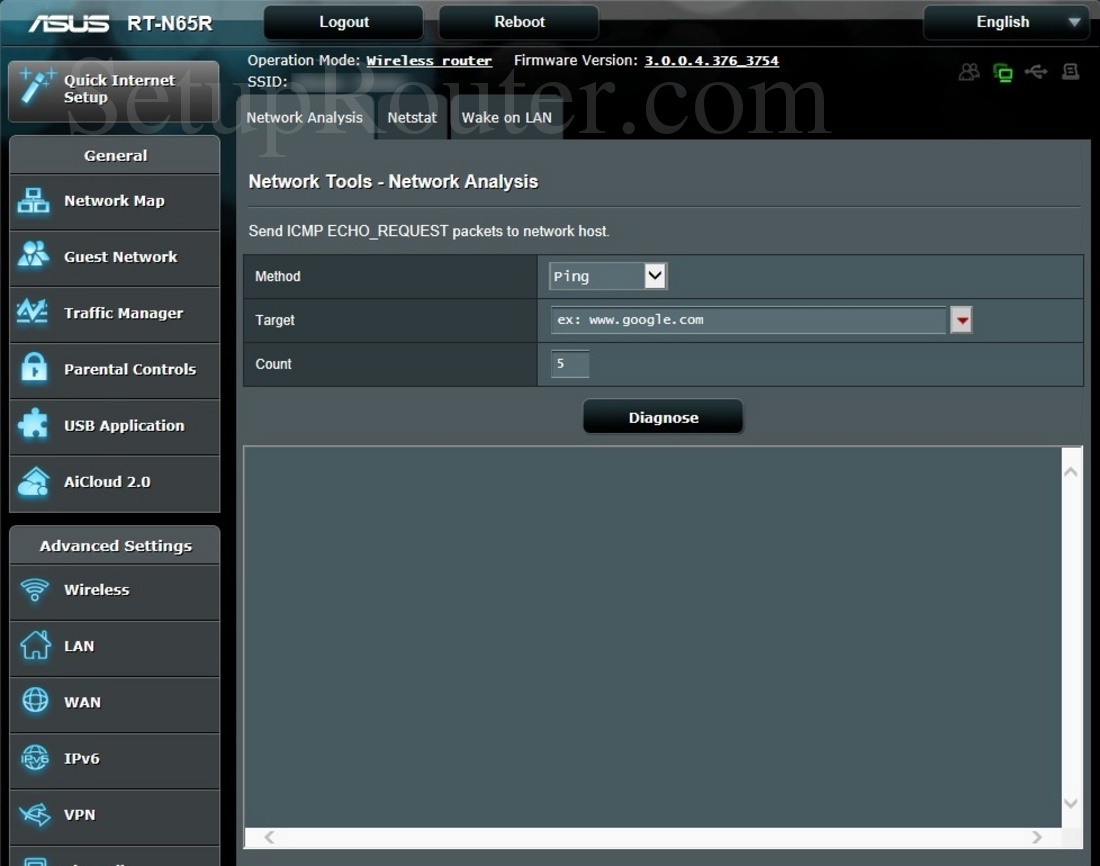The image size is (1100, 866).
Task: Click the output area's vertical scrollbar down arrow
Action: click(x=1071, y=804)
